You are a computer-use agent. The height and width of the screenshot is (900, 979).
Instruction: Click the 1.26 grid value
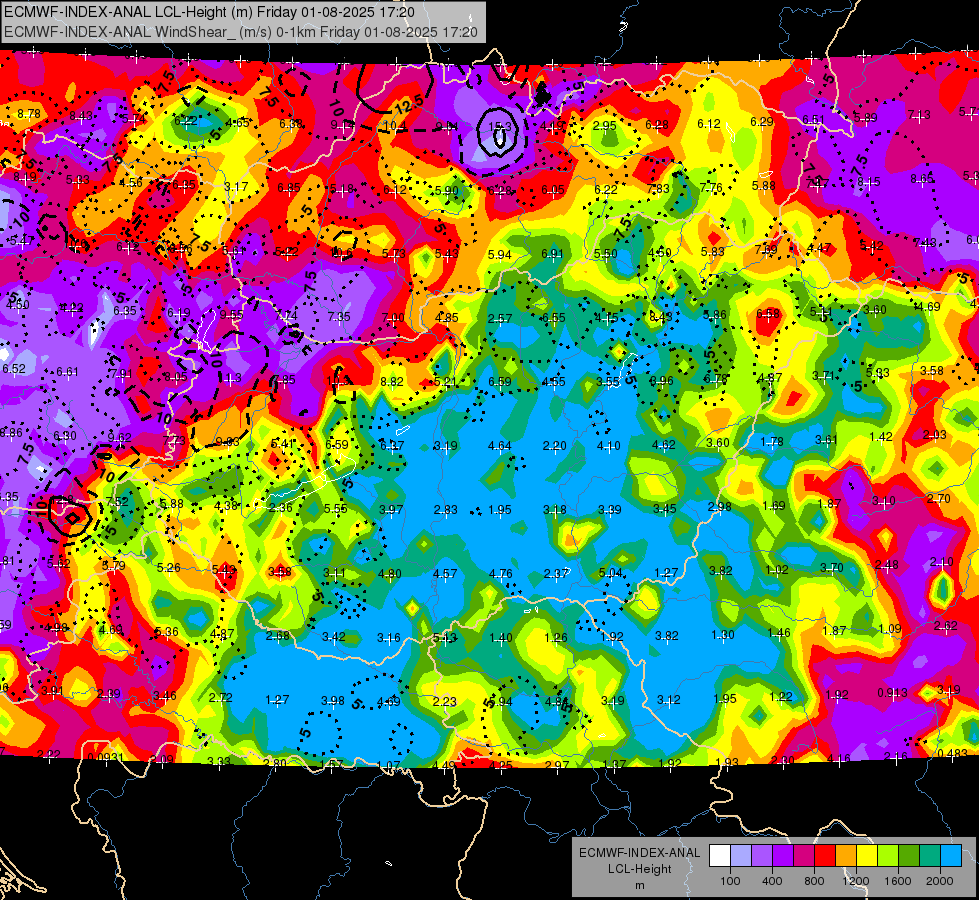pos(556,638)
